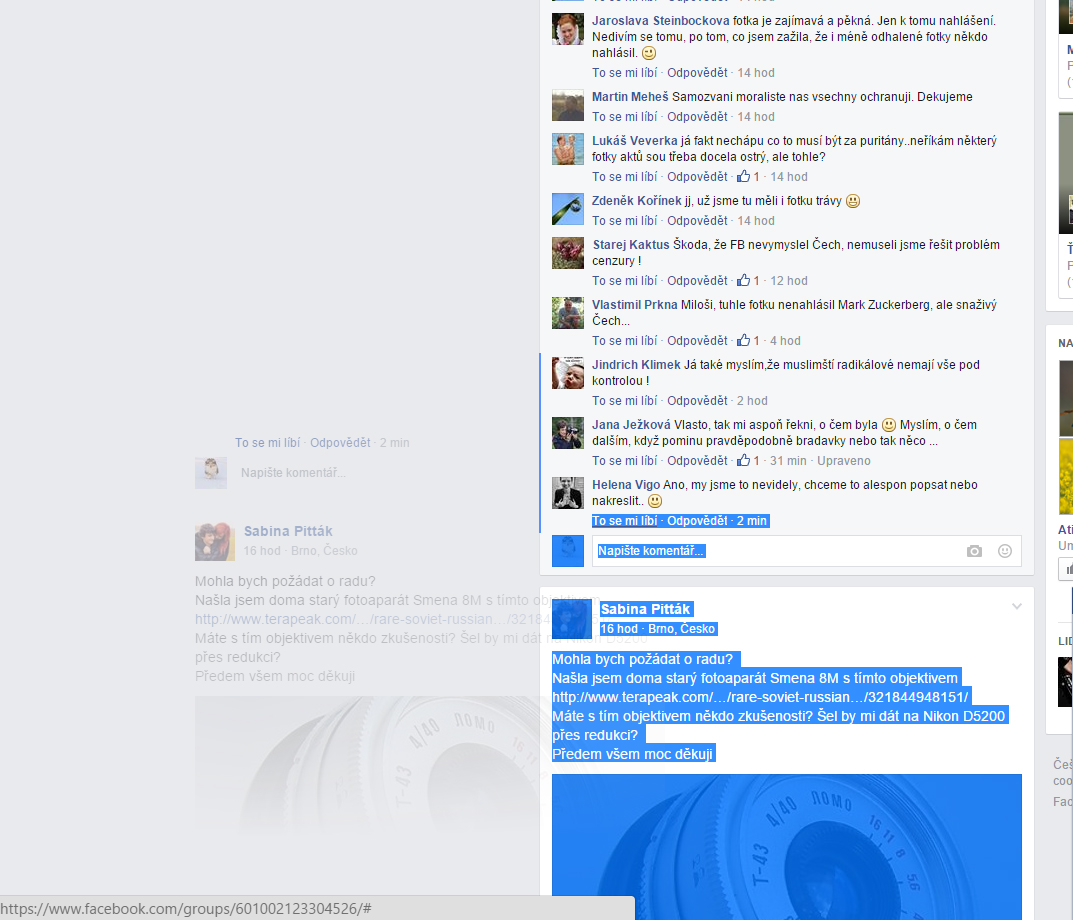The width and height of the screenshot is (1073, 920).
Task: Reply to Helena Vigo's comment
Action: [x=697, y=521]
